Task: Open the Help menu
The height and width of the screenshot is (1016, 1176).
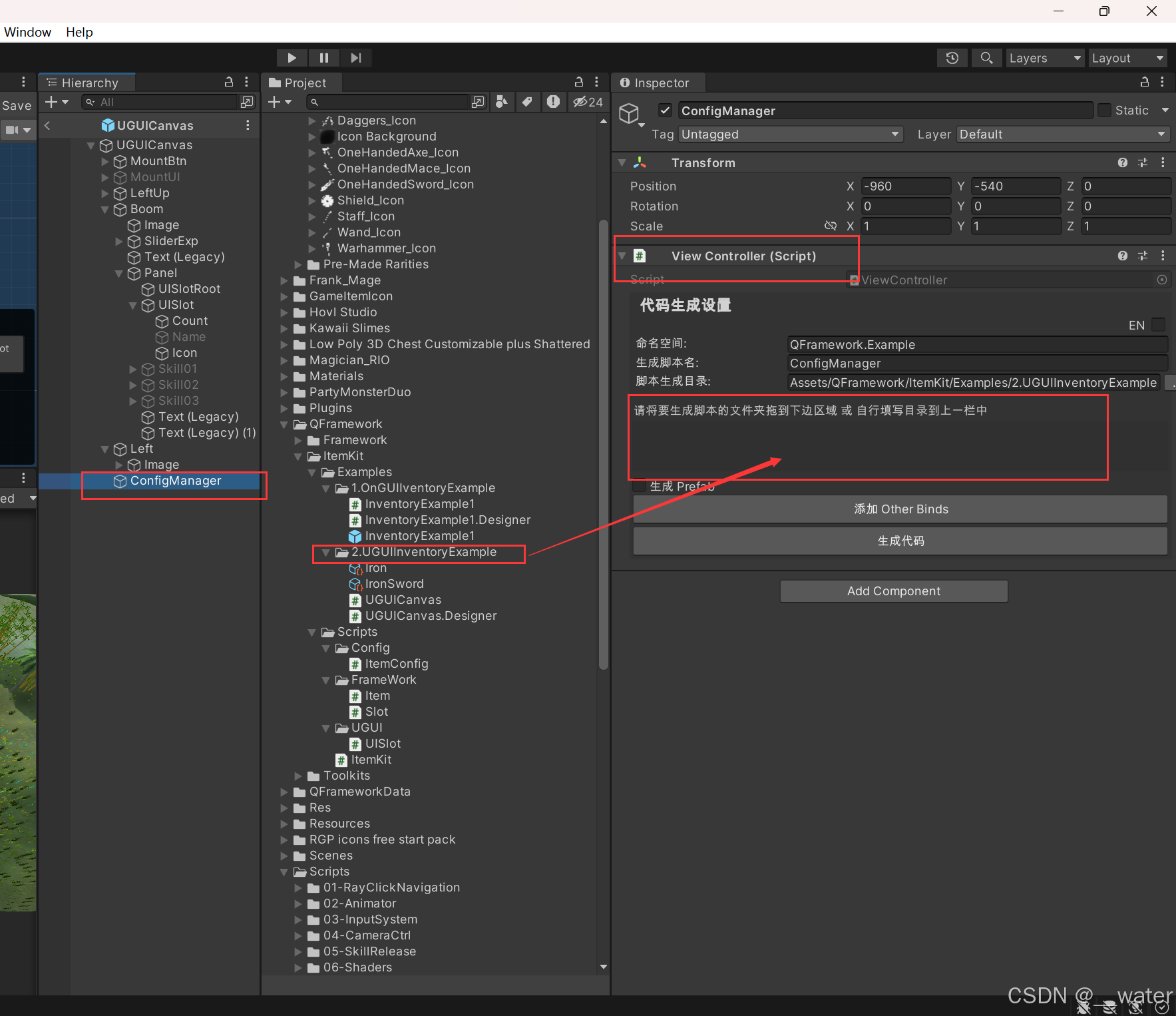Action: pyautogui.click(x=79, y=32)
